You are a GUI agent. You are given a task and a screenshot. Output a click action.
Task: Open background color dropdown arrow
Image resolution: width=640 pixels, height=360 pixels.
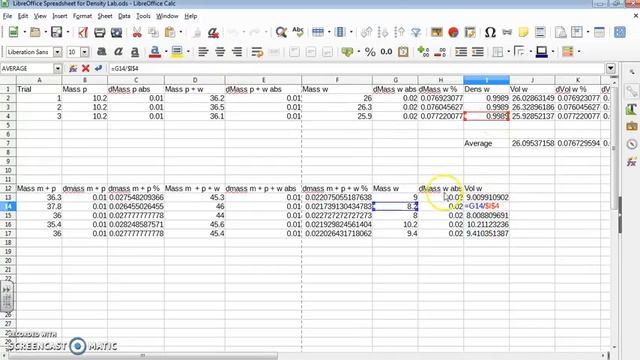tap(188, 52)
